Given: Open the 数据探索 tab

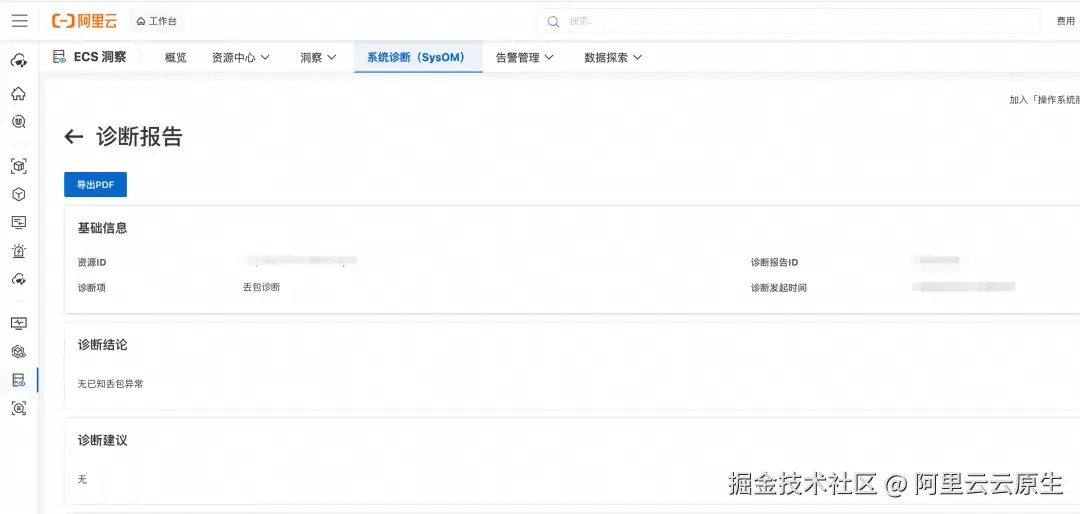Looking at the screenshot, I should (606, 58).
